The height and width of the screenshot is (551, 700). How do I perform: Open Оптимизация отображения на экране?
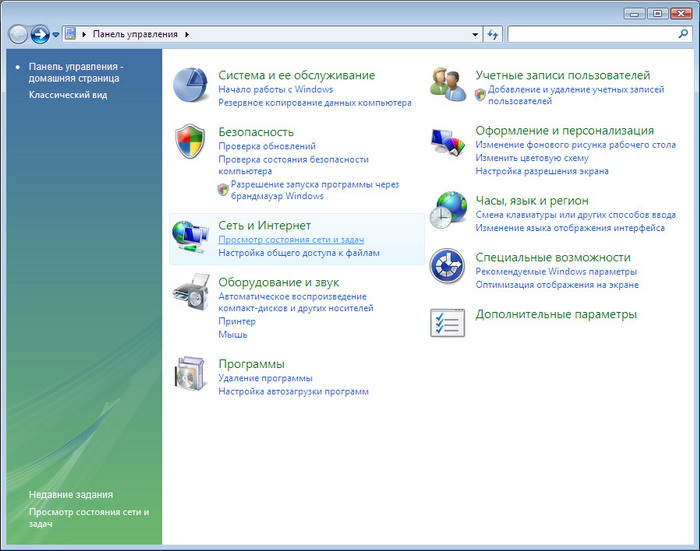[557, 285]
